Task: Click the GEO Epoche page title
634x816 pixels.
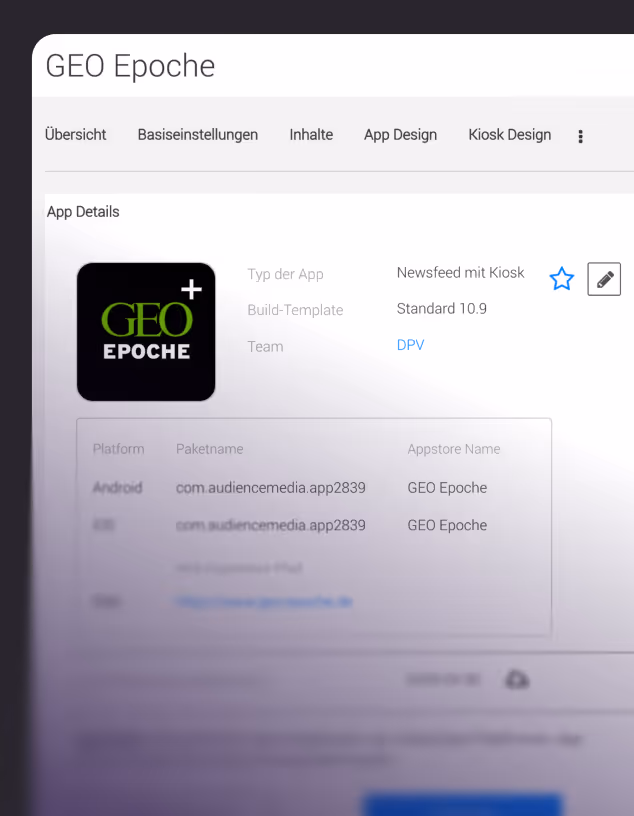Action: point(130,66)
